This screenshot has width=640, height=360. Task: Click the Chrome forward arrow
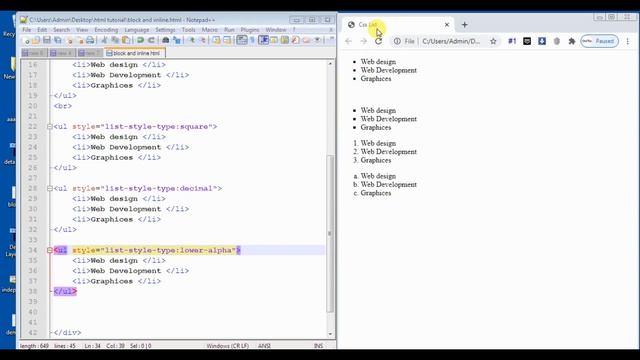click(363, 41)
